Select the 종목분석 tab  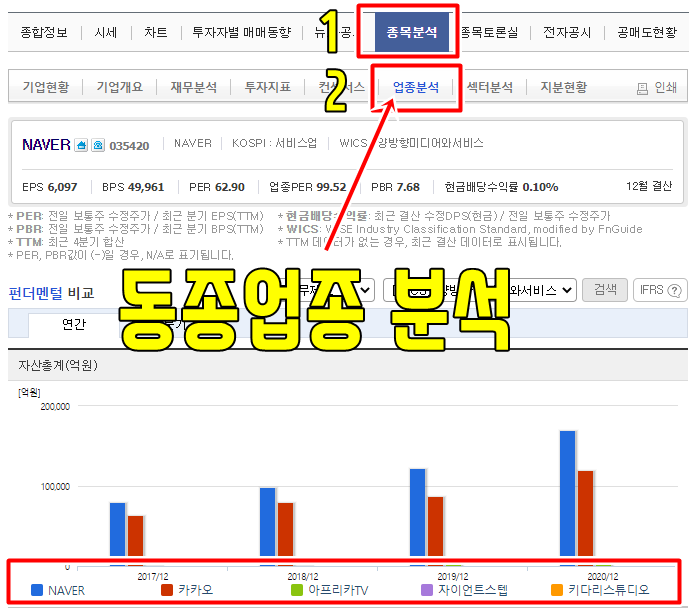(x=412, y=32)
